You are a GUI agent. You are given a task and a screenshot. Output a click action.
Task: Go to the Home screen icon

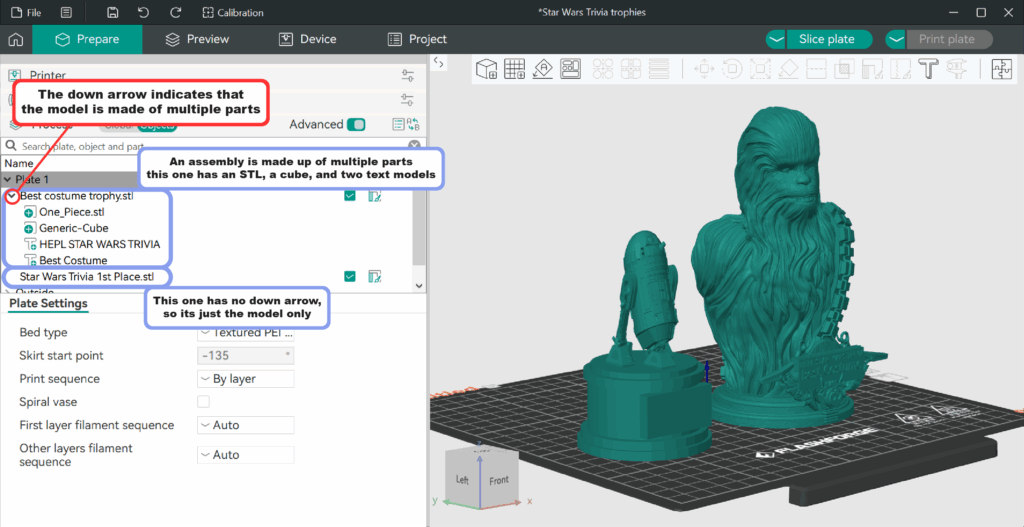tap(16, 39)
